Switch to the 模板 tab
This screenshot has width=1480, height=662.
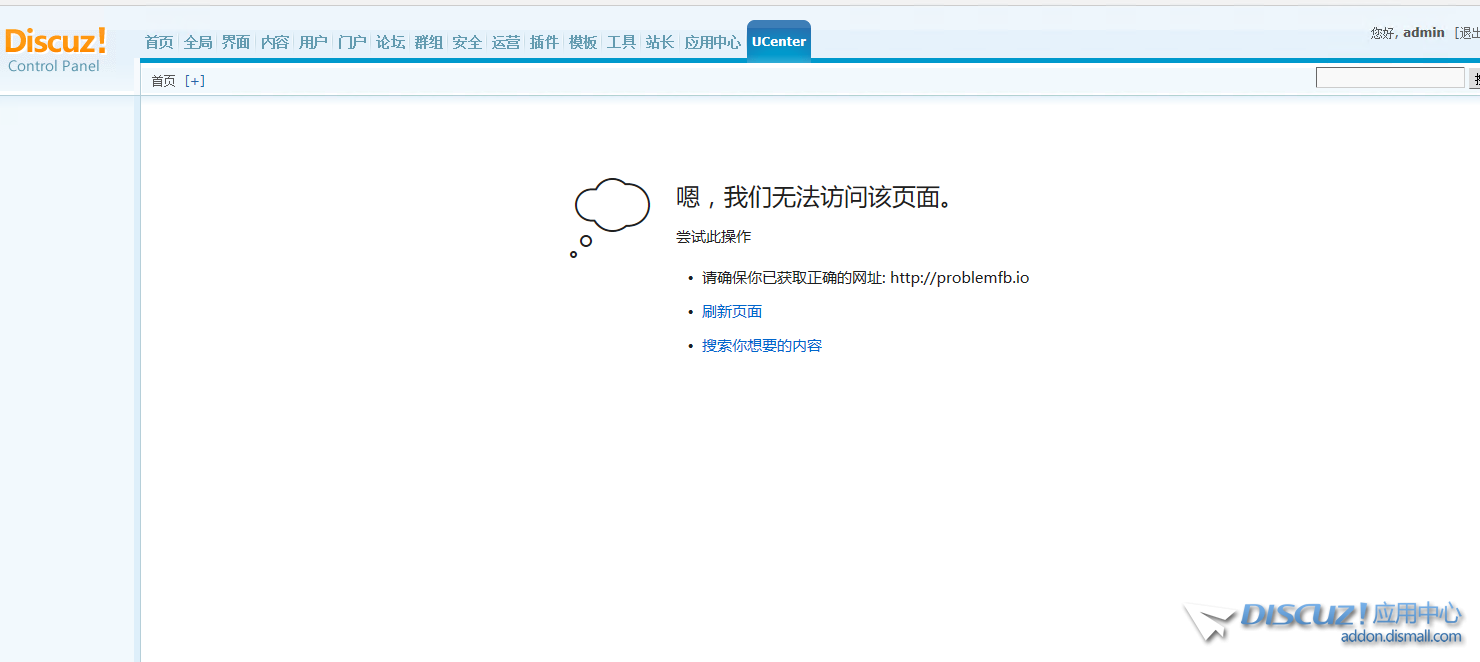[x=583, y=42]
